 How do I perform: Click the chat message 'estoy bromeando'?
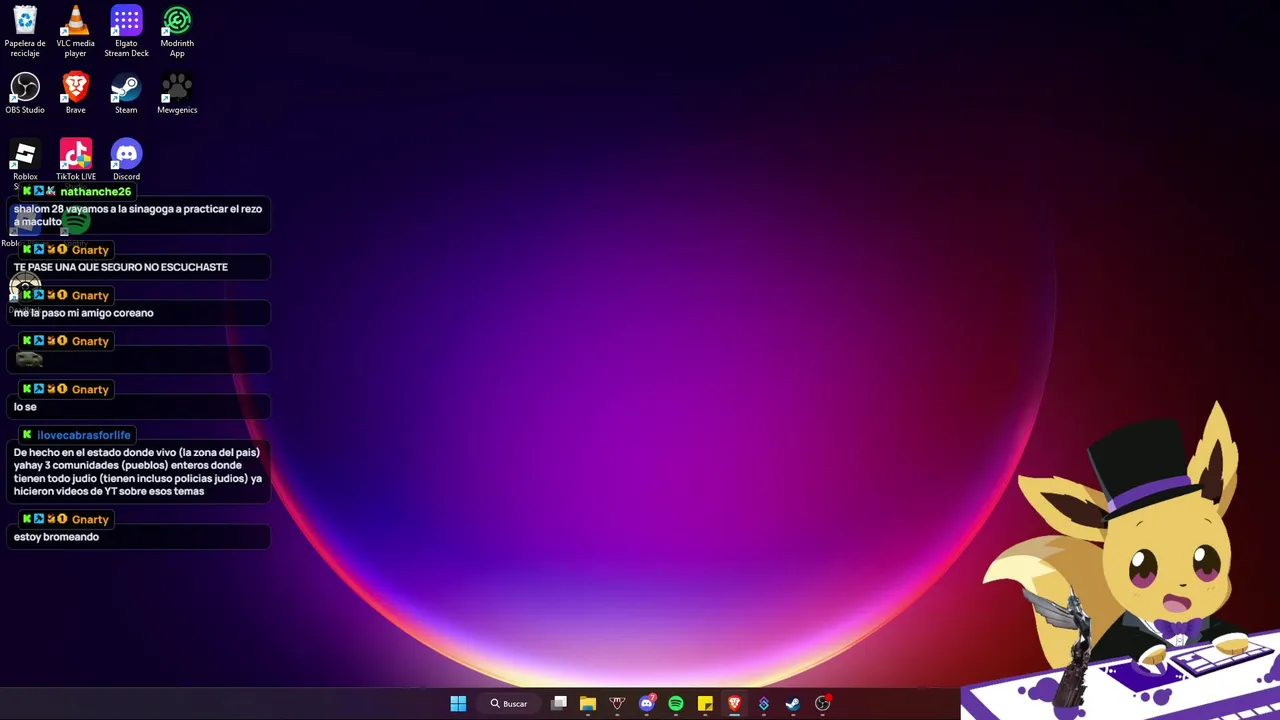[56, 537]
